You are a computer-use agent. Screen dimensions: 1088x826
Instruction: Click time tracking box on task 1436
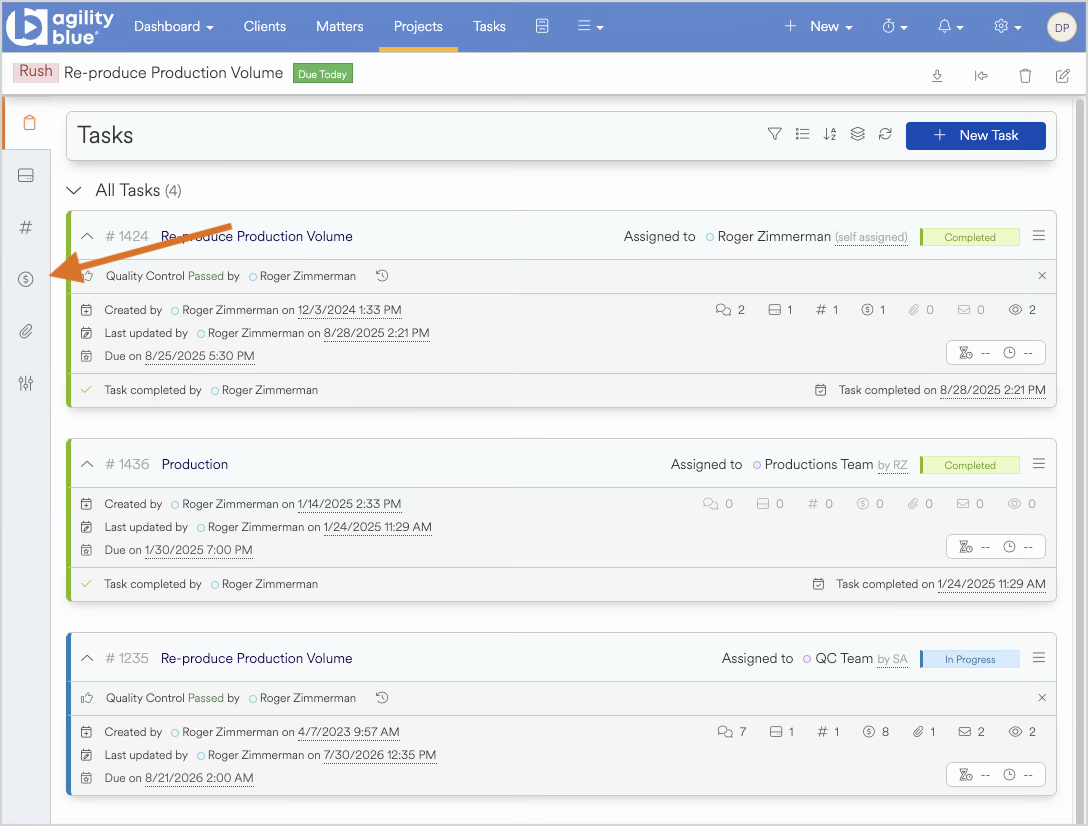point(996,546)
